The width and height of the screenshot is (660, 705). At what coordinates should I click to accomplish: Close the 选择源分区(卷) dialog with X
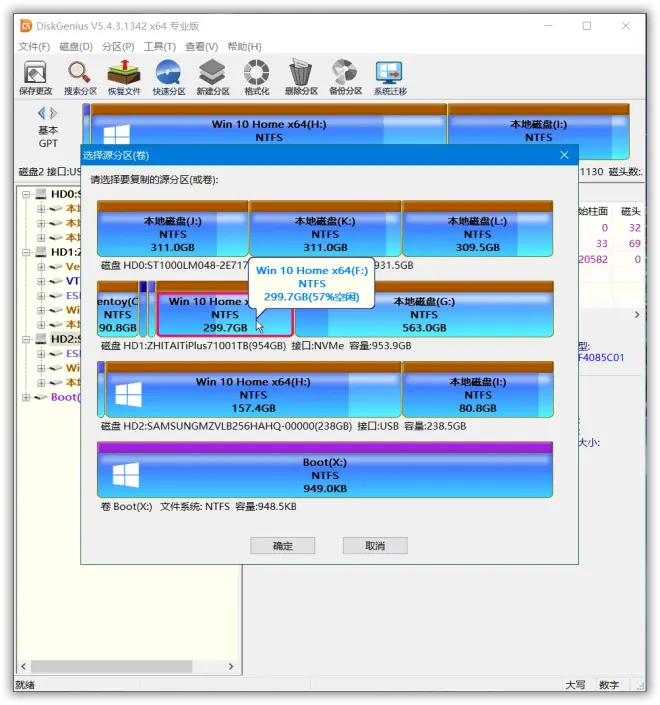pos(564,155)
